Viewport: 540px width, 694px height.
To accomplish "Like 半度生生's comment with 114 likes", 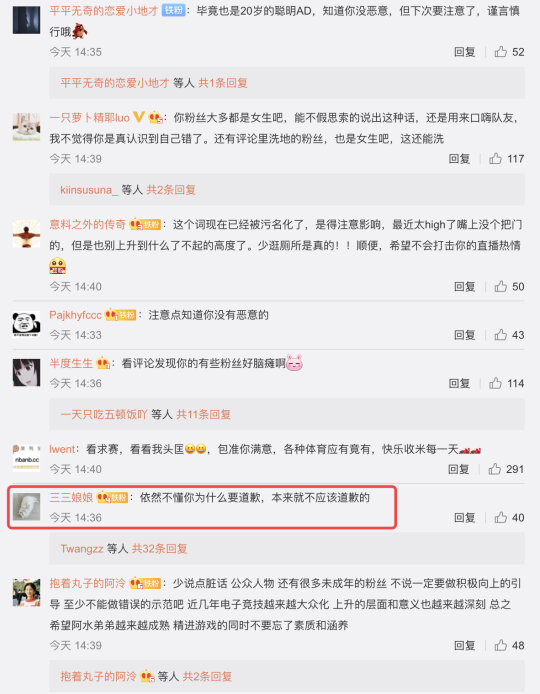I will coord(495,383).
